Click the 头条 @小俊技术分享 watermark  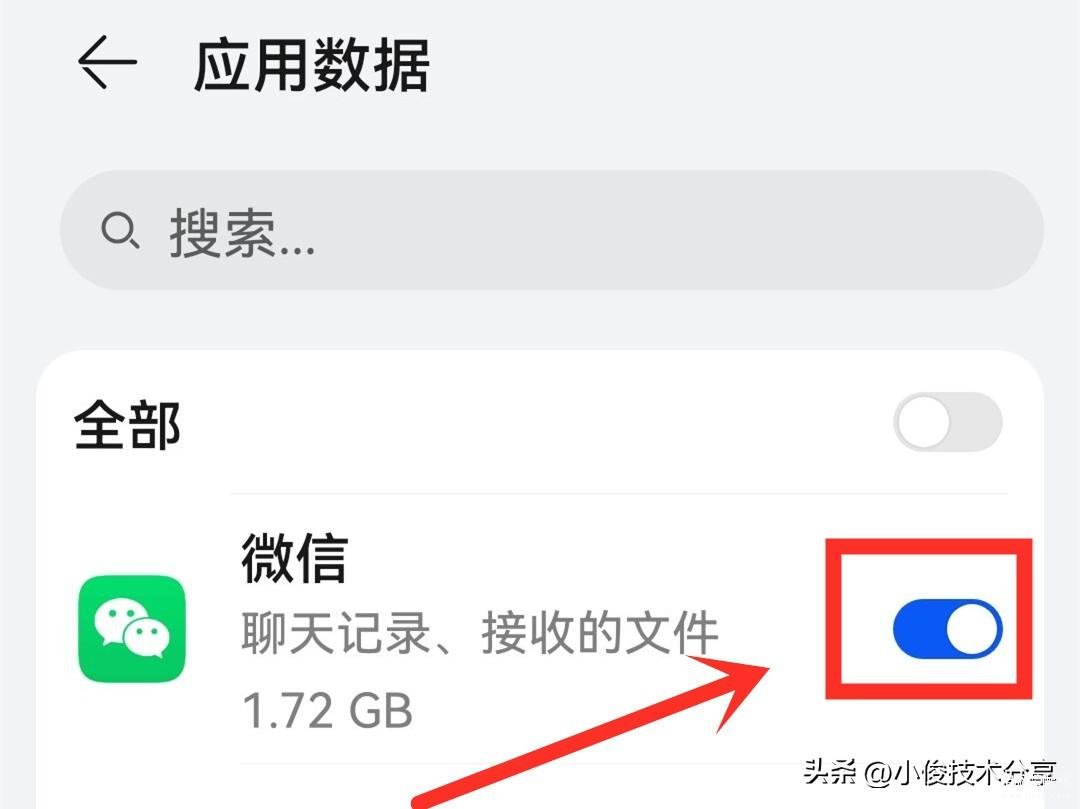930,773
